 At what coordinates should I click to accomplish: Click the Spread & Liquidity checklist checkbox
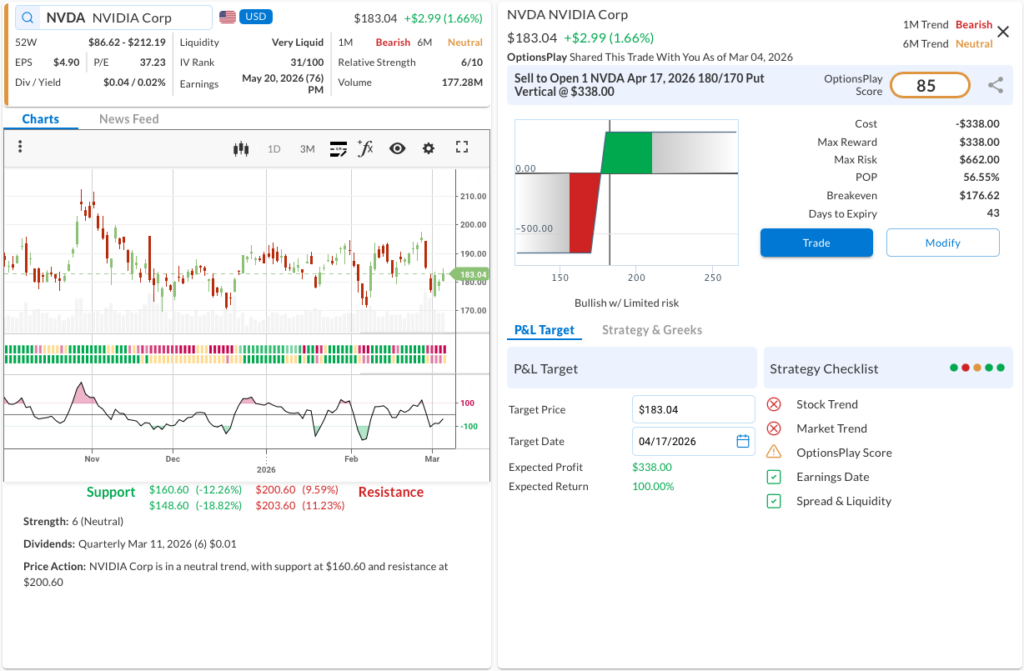coord(774,501)
